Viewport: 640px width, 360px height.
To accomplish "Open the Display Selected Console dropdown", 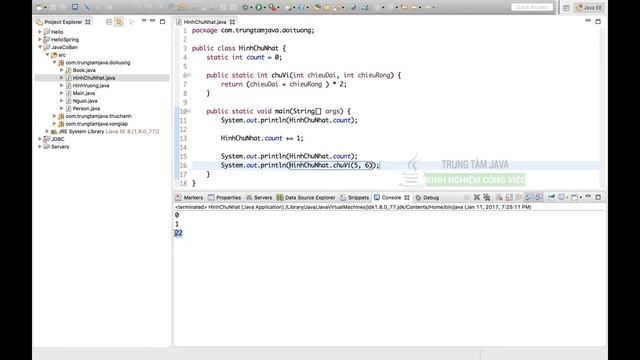I will (x=567, y=198).
